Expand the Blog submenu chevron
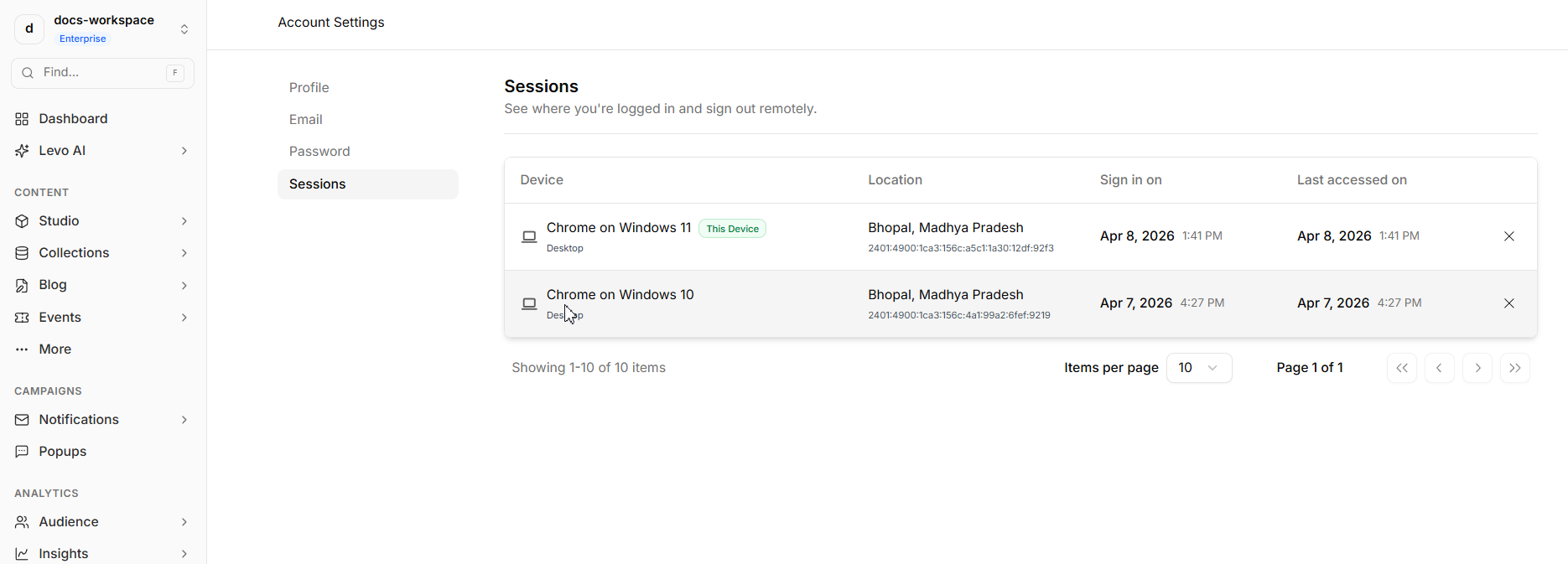This screenshot has width=1568, height=564. tap(184, 286)
